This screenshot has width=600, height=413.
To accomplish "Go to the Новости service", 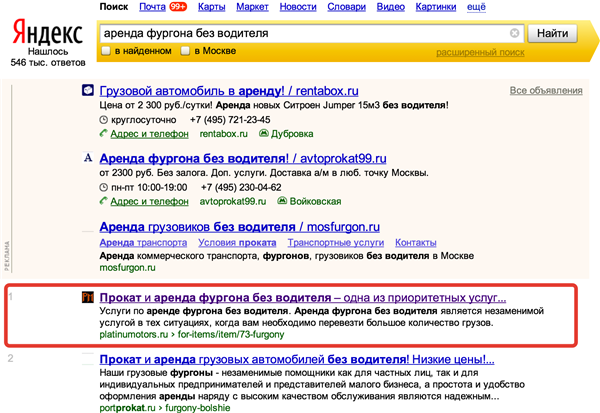I will pos(298,7).
